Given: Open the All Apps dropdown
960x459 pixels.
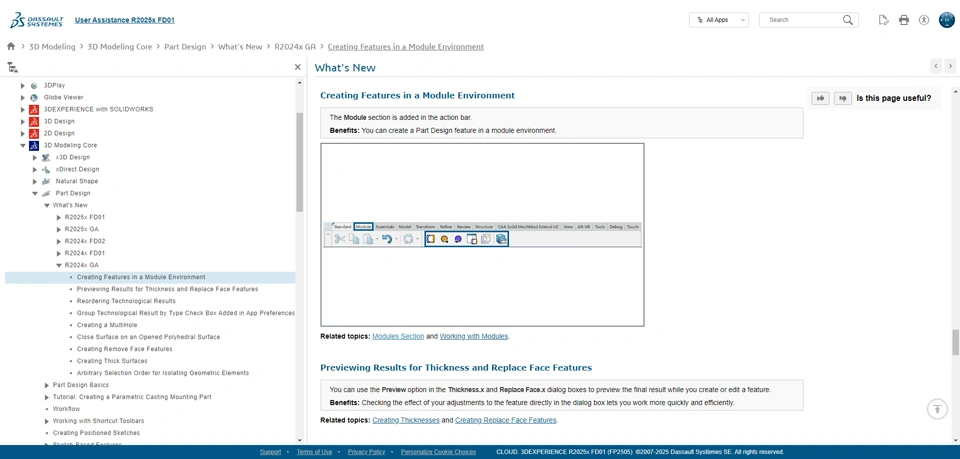Looking at the screenshot, I should (x=719, y=20).
